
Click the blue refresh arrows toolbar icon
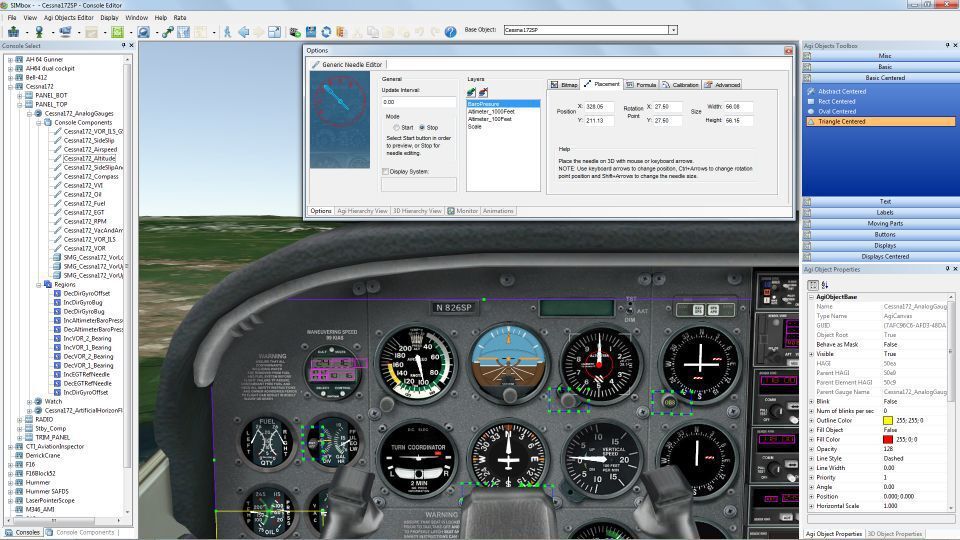[326, 31]
